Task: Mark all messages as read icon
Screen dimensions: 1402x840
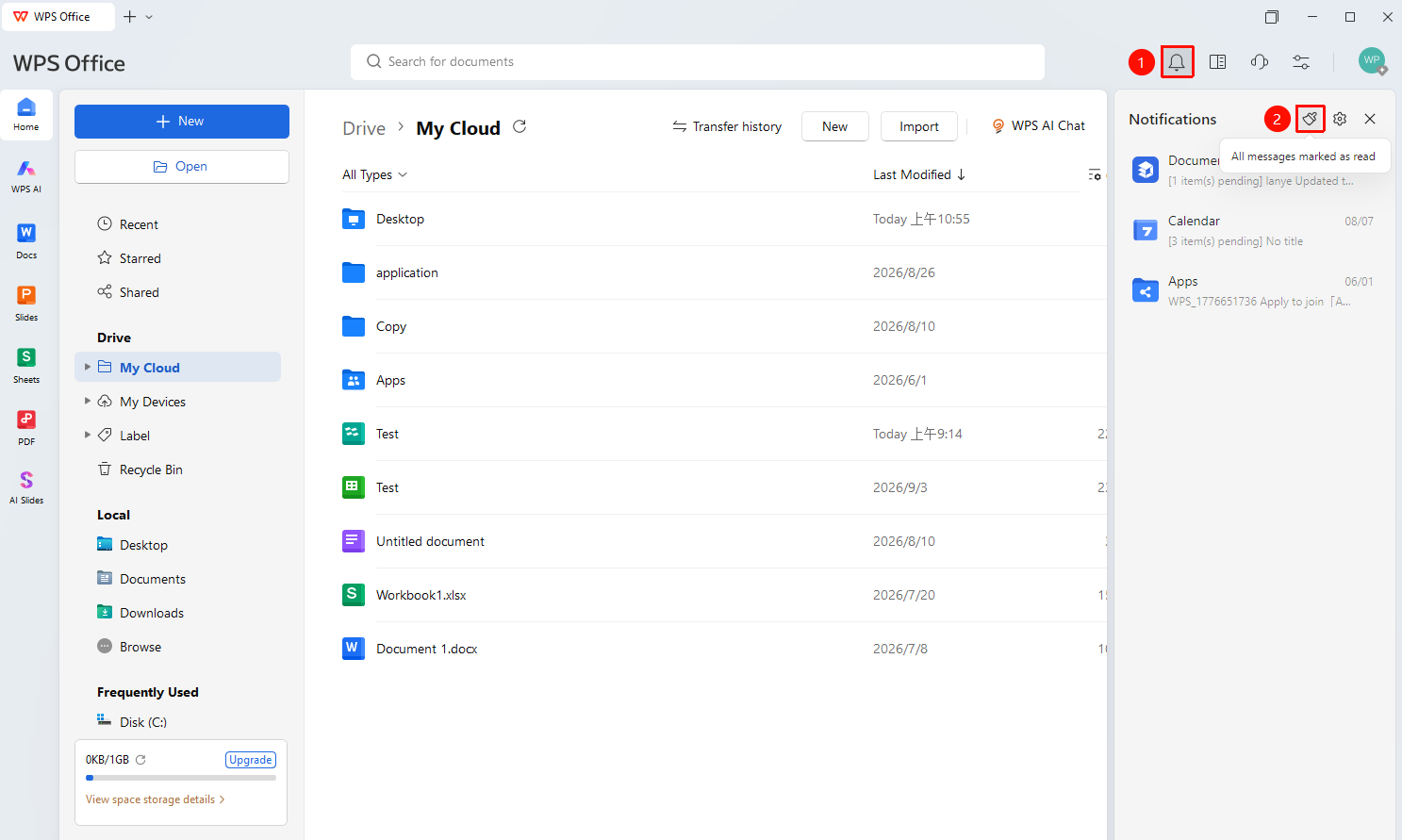Action: 1310,119
